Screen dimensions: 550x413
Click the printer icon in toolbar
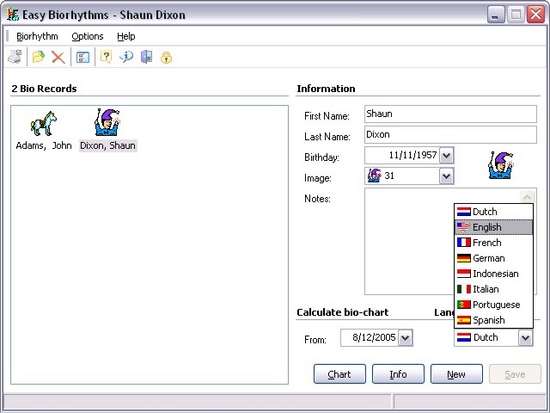pyautogui.click(x=15, y=57)
